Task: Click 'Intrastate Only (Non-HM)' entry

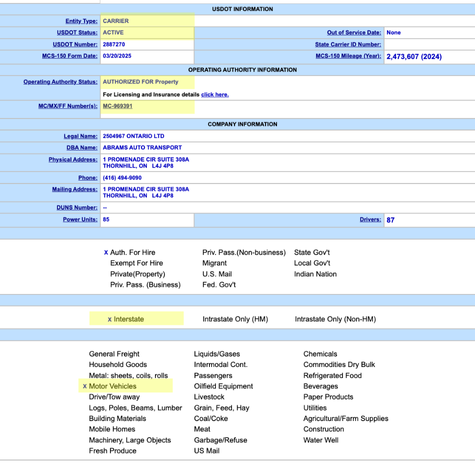Action: click(335, 319)
